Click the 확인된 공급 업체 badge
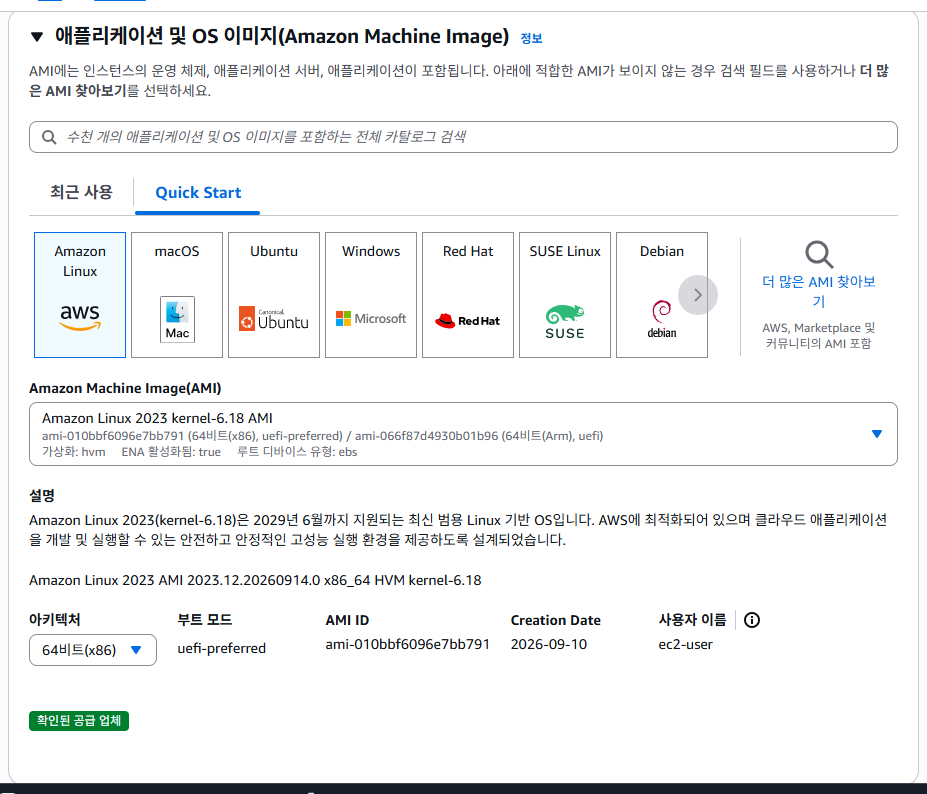Screen dimensions: 927x794 (x=79, y=721)
